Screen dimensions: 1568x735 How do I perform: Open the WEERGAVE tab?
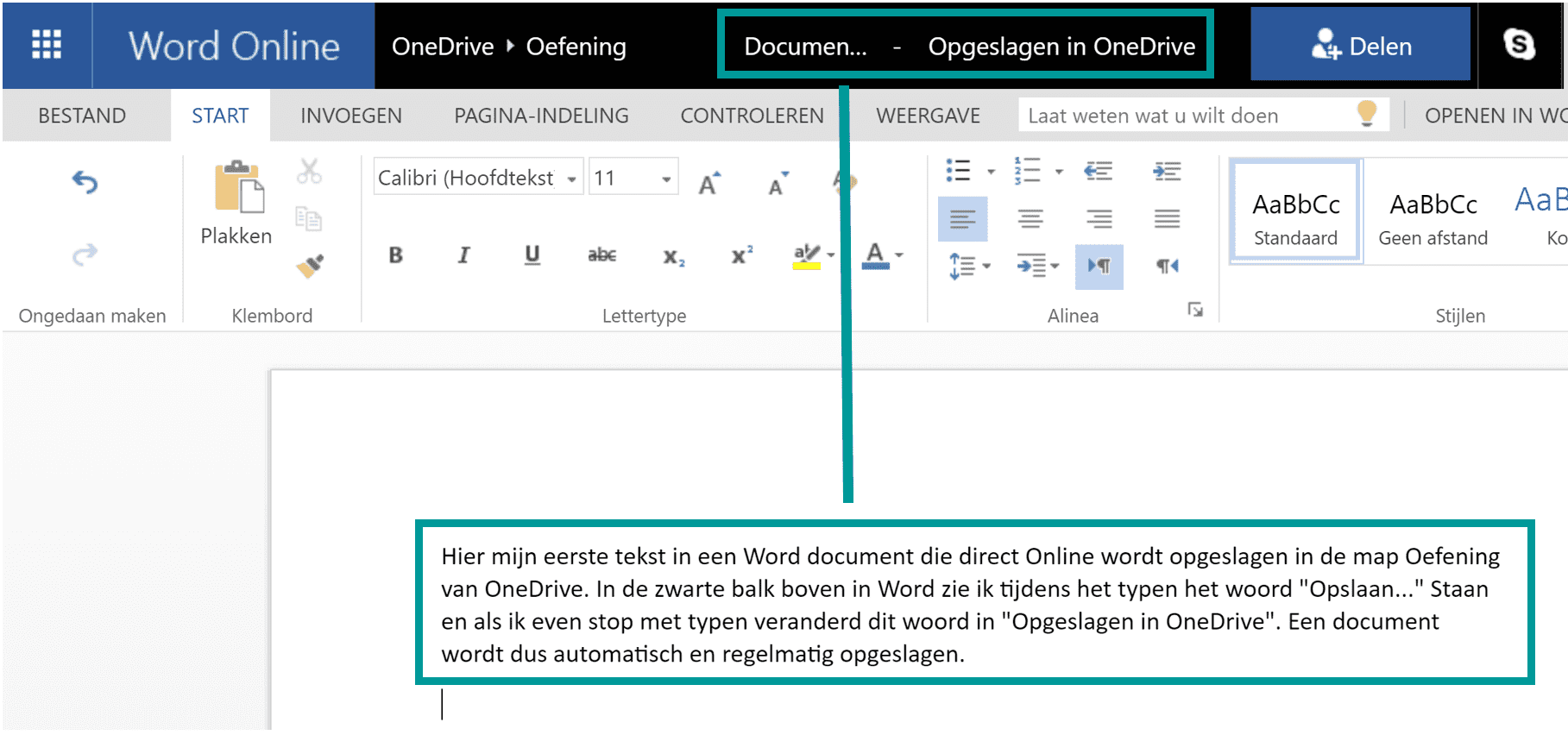(x=928, y=116)
